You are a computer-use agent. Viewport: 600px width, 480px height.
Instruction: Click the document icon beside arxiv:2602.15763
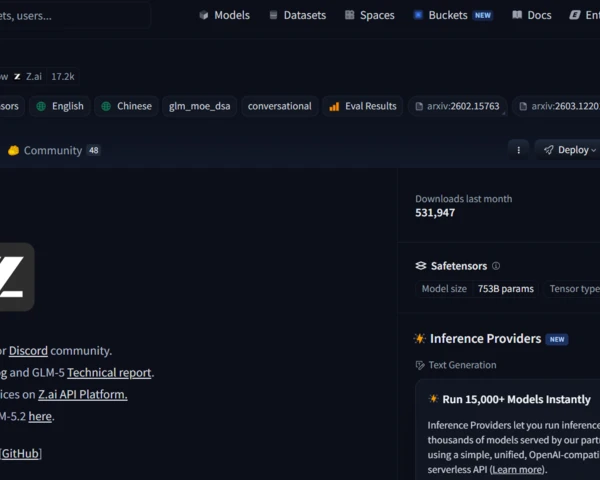pos(419,106)
